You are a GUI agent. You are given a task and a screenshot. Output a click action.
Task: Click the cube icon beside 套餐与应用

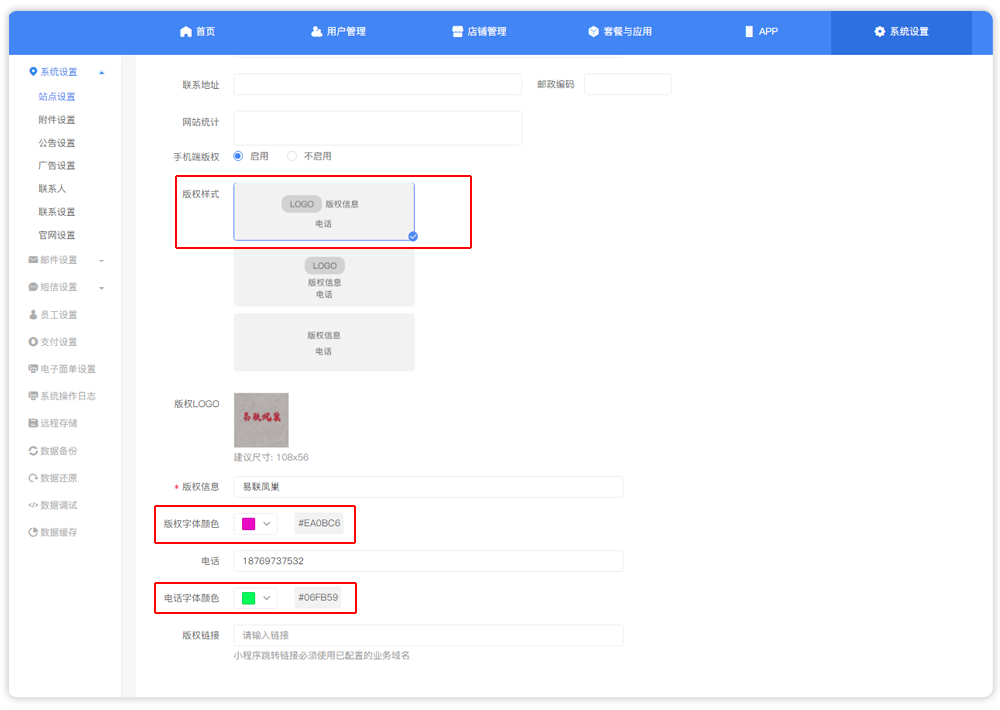tap(593, 31)
